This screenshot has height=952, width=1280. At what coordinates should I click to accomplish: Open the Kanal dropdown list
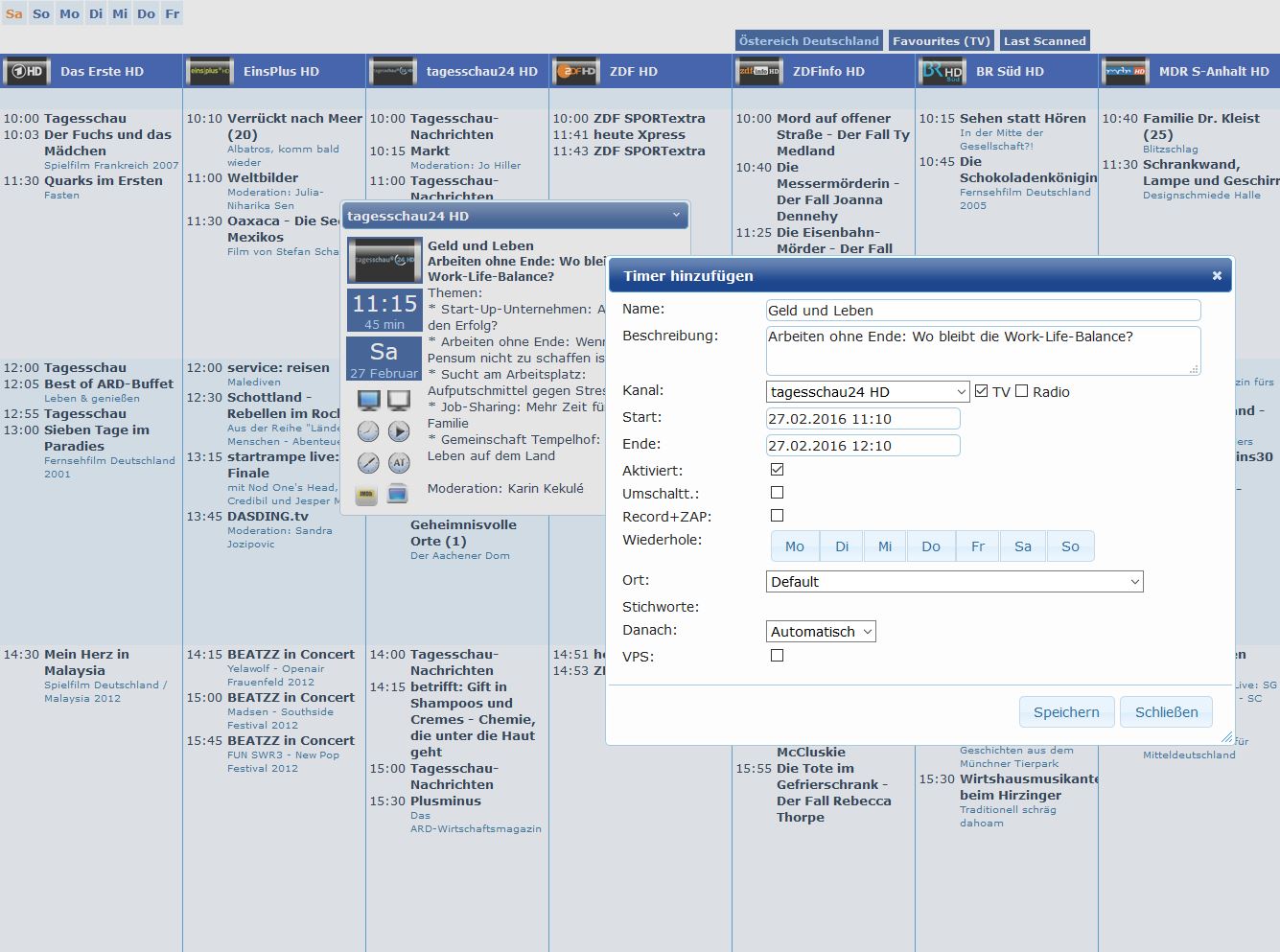[869, 392]
